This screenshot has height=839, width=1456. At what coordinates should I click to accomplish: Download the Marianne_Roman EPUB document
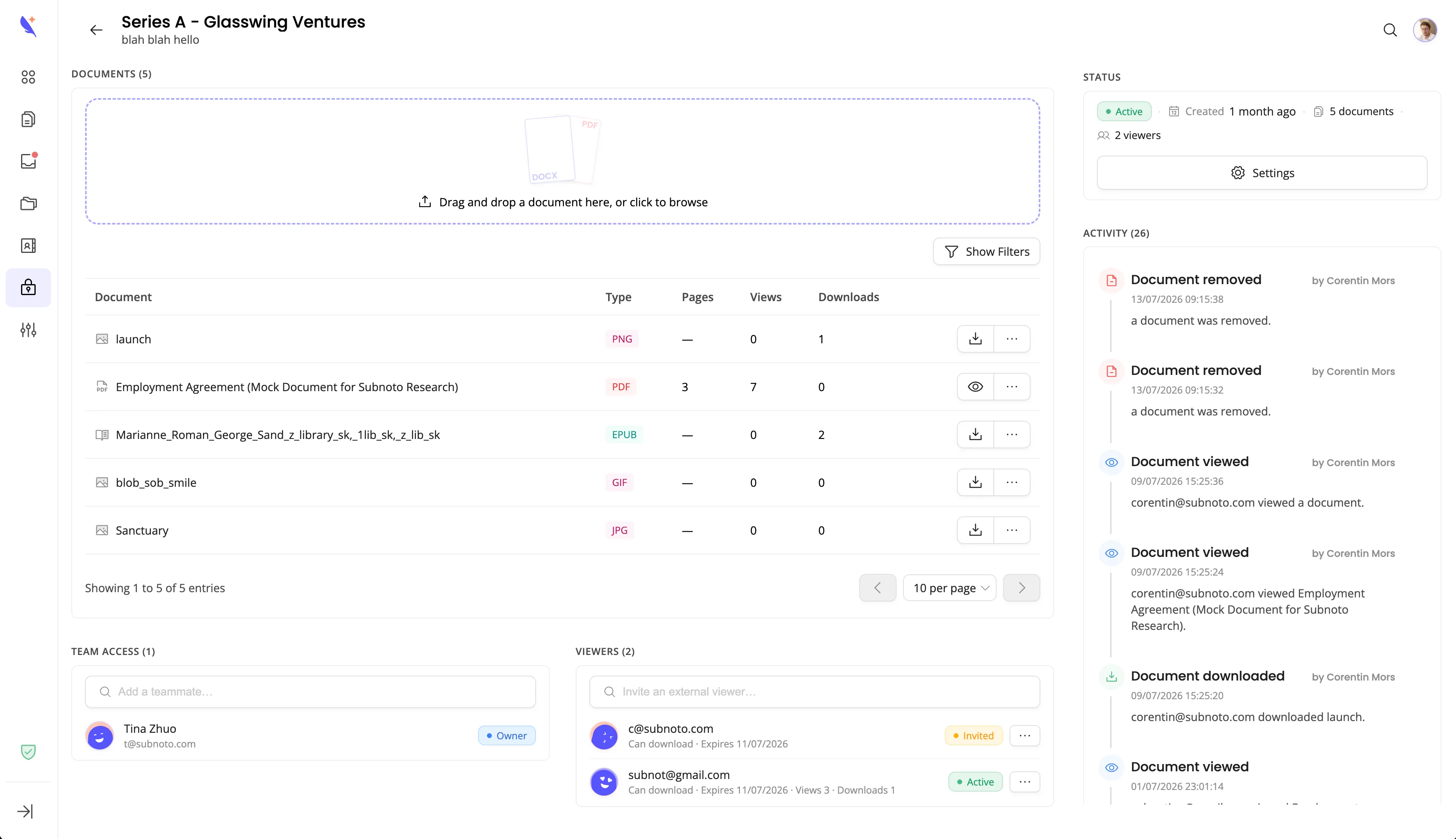[x=975, y=434]
